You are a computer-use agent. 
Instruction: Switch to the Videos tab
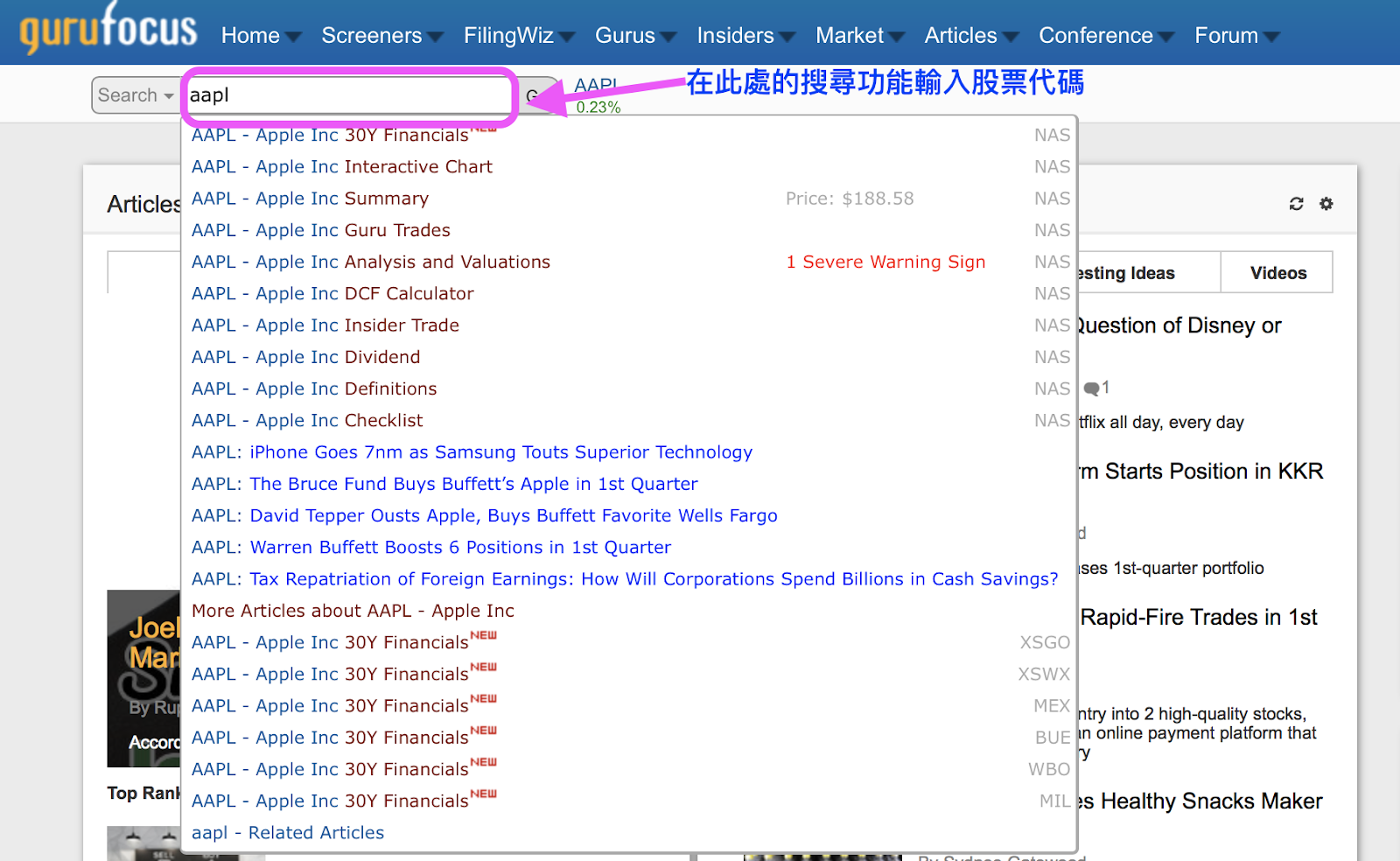(x=1277, y=272)
